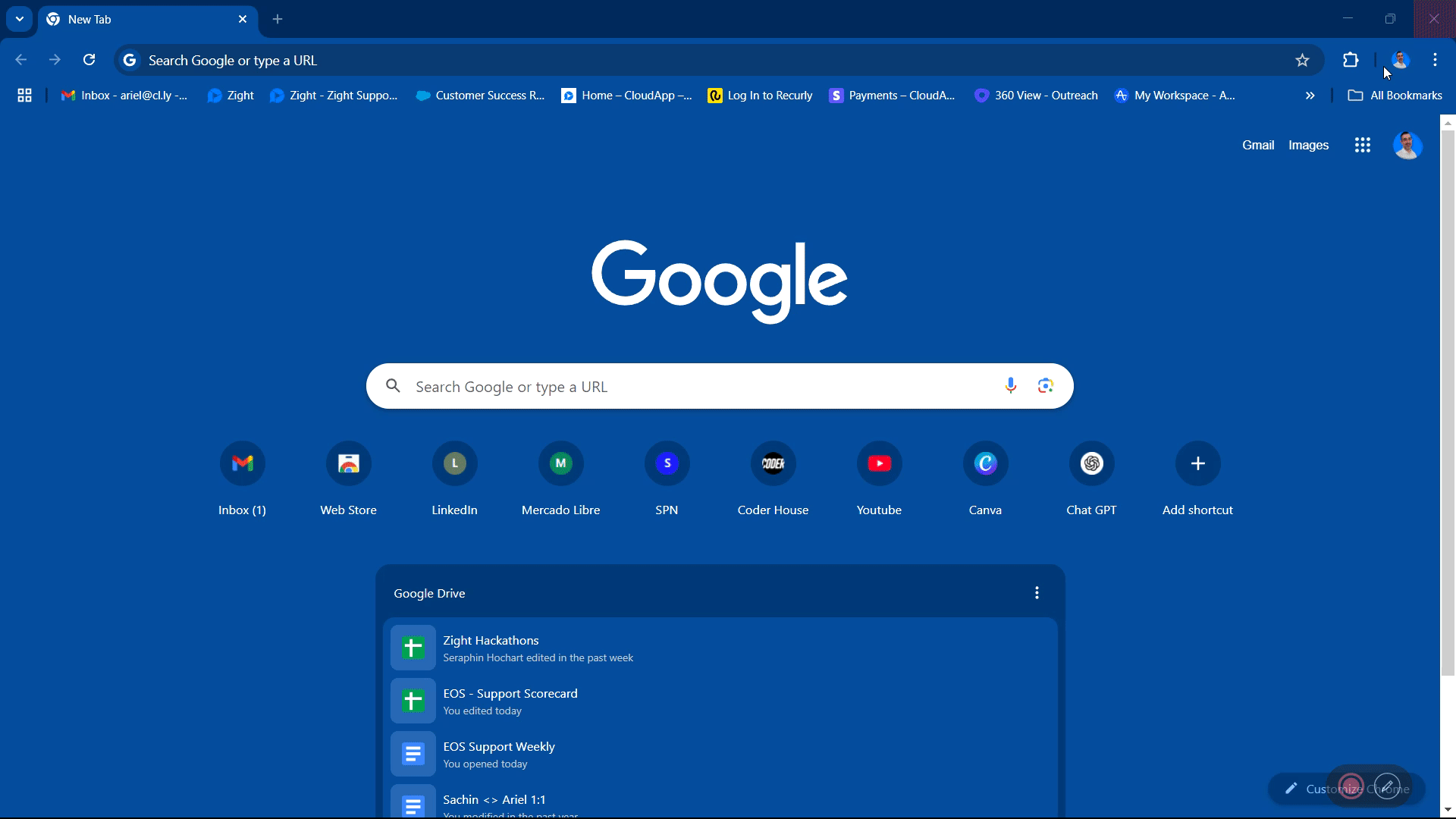Open the Web Store shortcut

point(349,478)
